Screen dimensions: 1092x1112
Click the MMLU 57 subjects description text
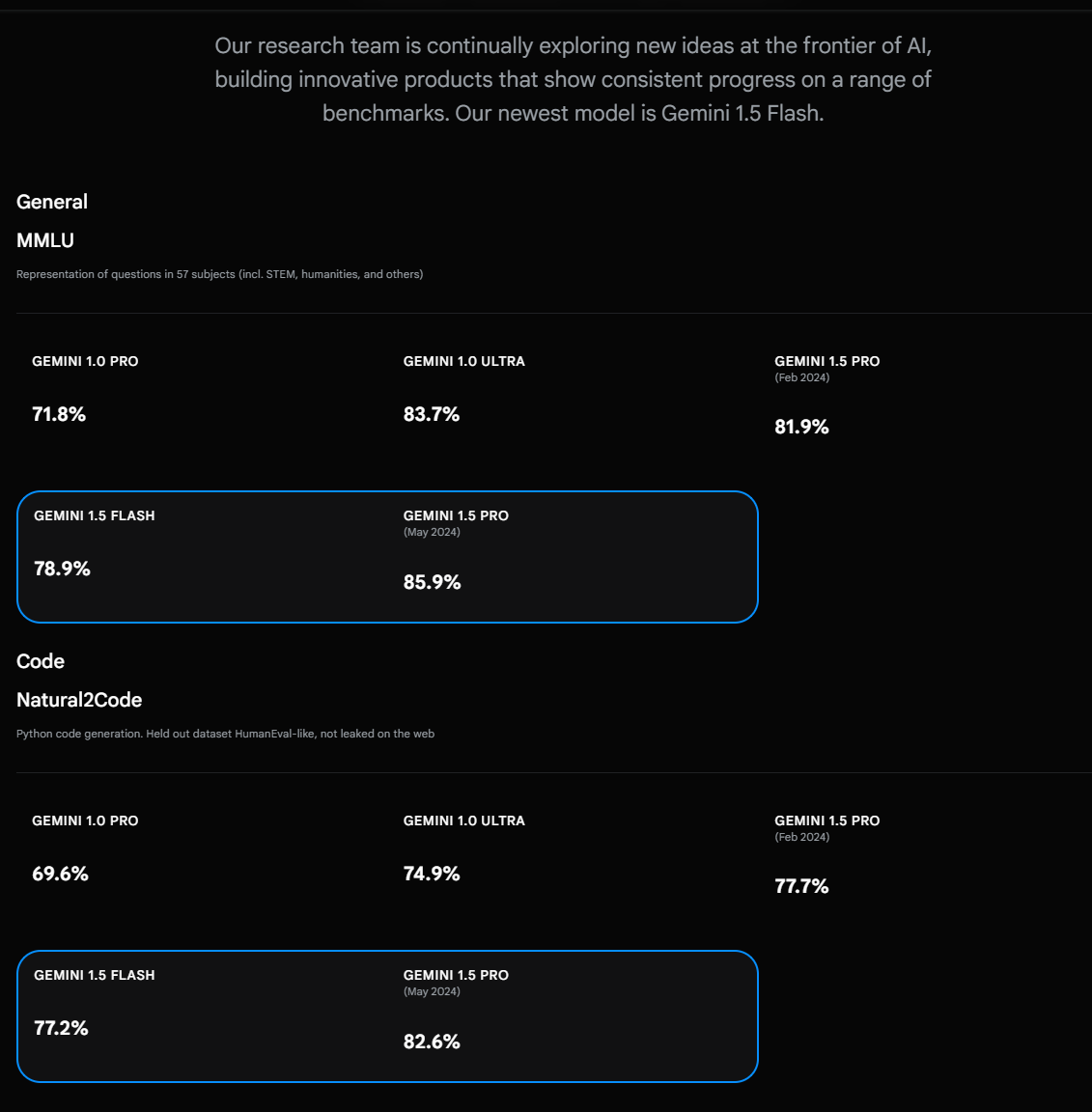[x=219, y=274]
